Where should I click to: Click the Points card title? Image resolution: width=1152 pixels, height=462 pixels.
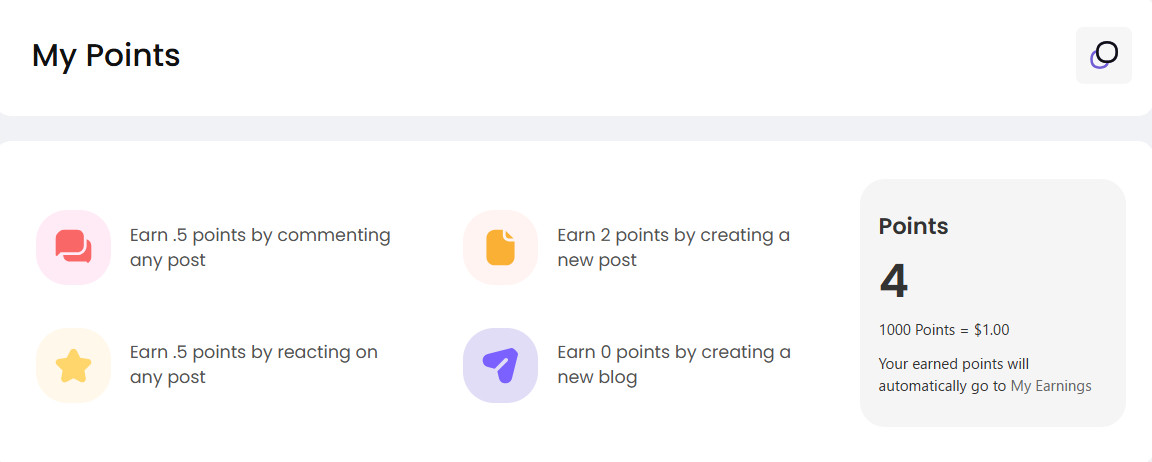913,226
